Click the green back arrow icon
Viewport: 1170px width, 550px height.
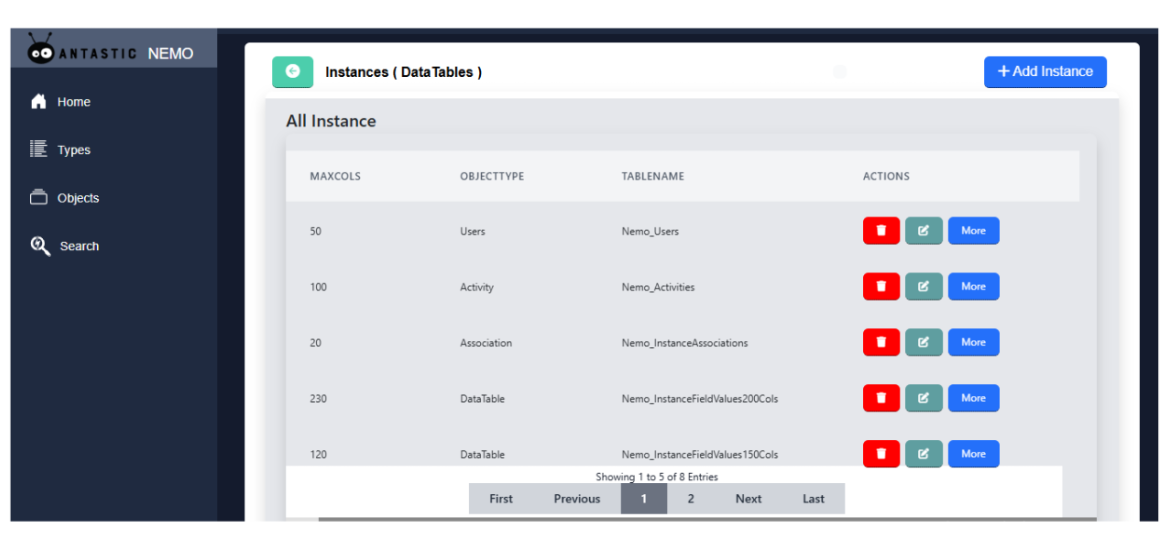pos(292,72)
